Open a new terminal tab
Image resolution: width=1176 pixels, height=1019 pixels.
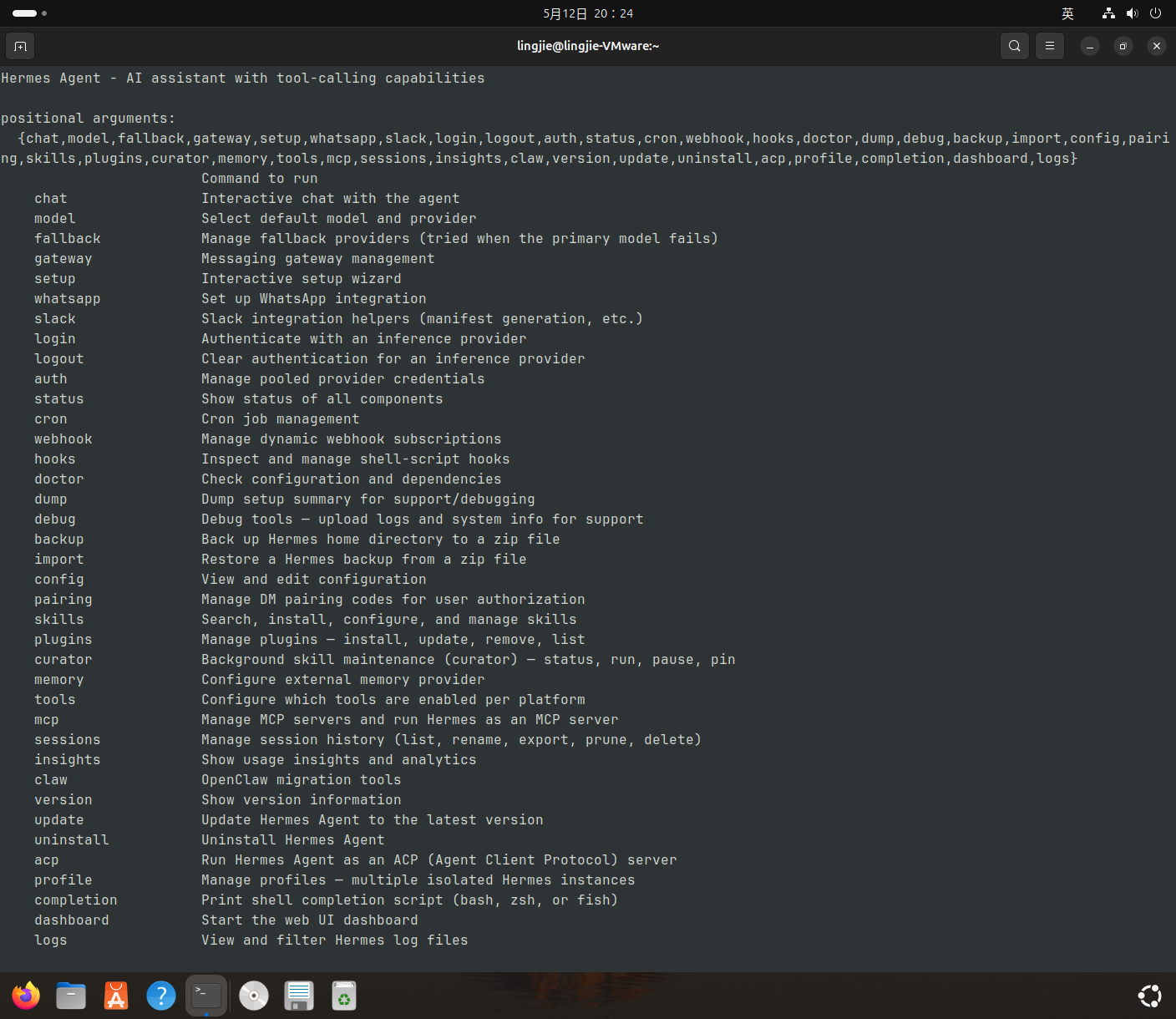click(x=20, y=46)
